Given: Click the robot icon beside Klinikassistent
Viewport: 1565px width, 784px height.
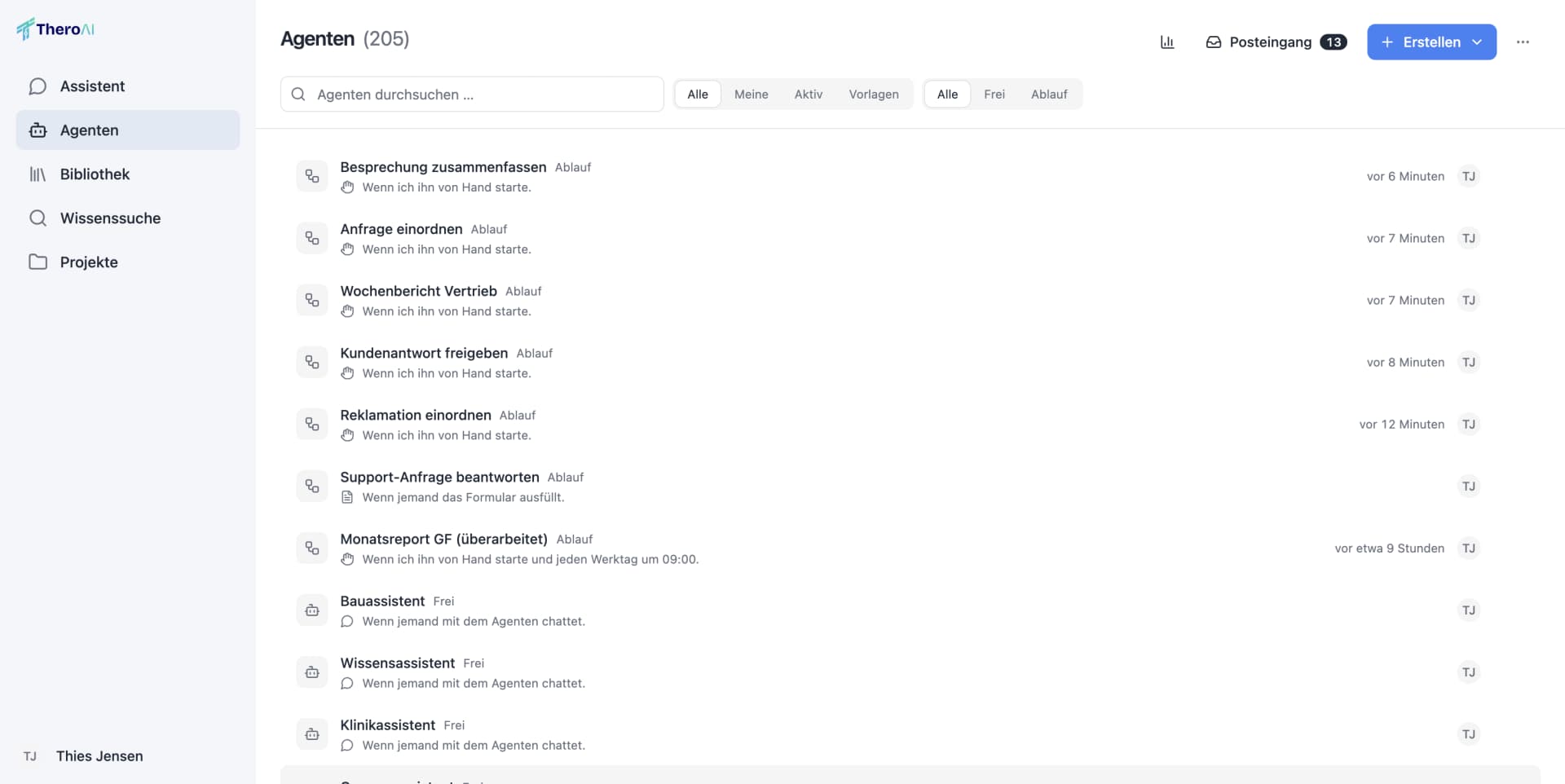Looking at the screenshot, I should 312,733.
